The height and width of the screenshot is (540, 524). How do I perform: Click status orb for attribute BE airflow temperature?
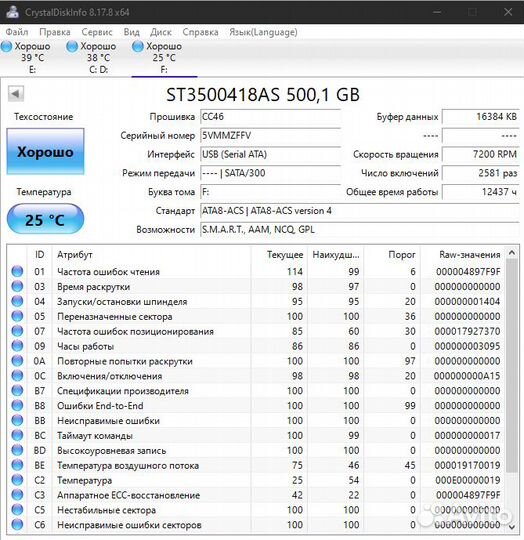(17, 465)
